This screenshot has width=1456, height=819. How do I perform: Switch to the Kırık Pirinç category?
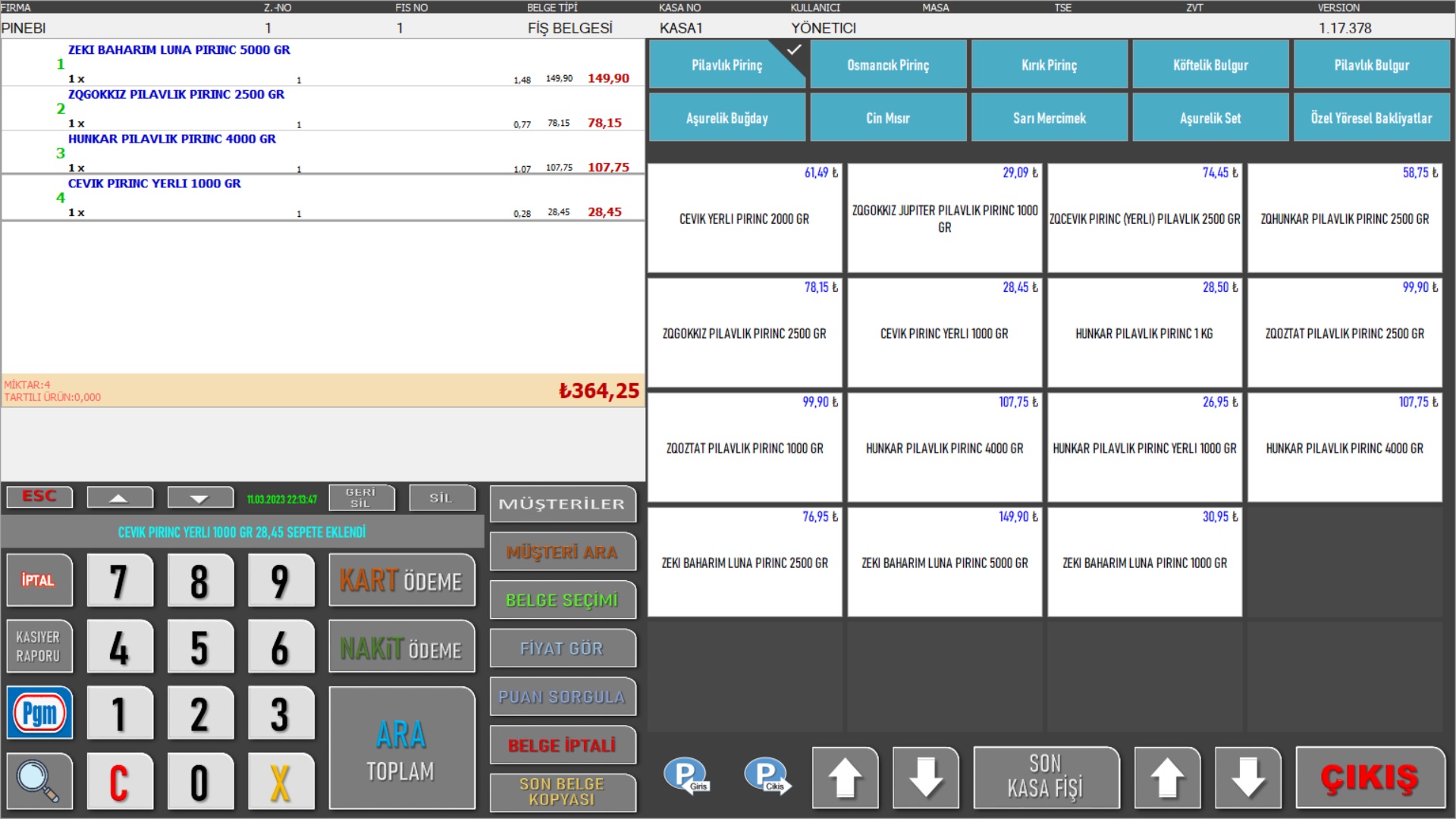click(x=1049, y=65)
